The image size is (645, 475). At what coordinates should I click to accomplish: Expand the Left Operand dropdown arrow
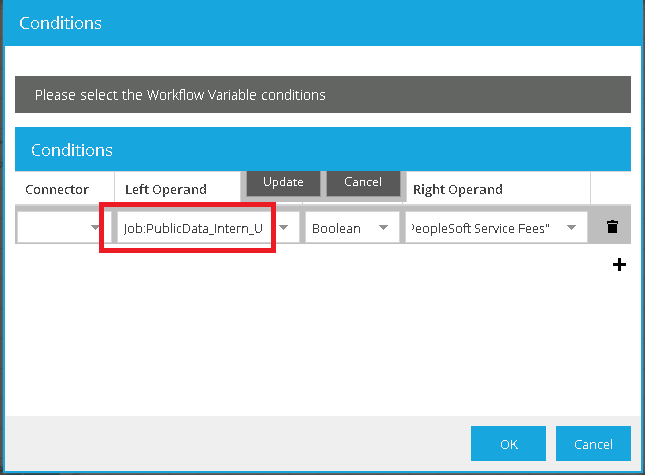pyautogui.click(x=284, y=229)
